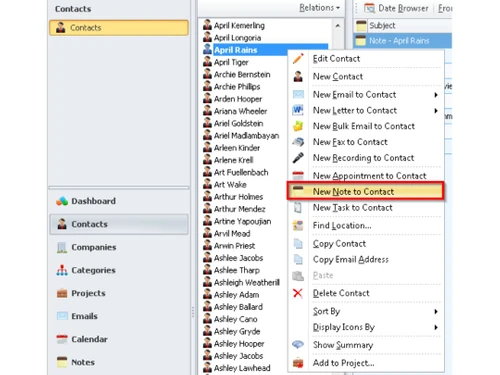Click the contact list scroll up arrow
The image size is (500, 375).
coord(338,26)
